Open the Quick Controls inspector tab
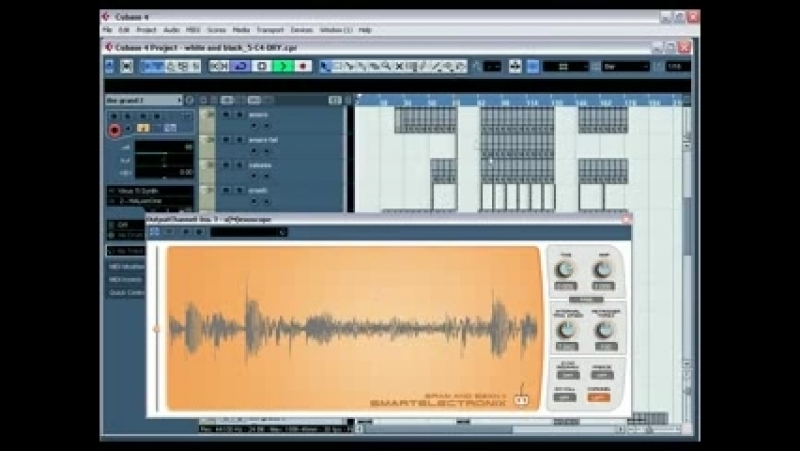Image resolution: width=800 pixels, height=451 pixels. pos(126,293)
